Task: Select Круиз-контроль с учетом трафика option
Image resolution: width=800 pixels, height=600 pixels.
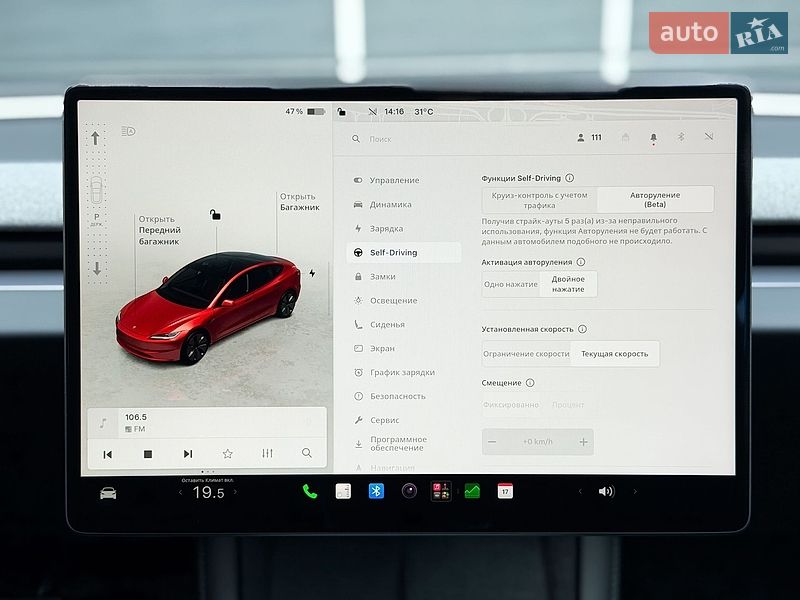Action: pyautogui.click(x=539, y=200)
